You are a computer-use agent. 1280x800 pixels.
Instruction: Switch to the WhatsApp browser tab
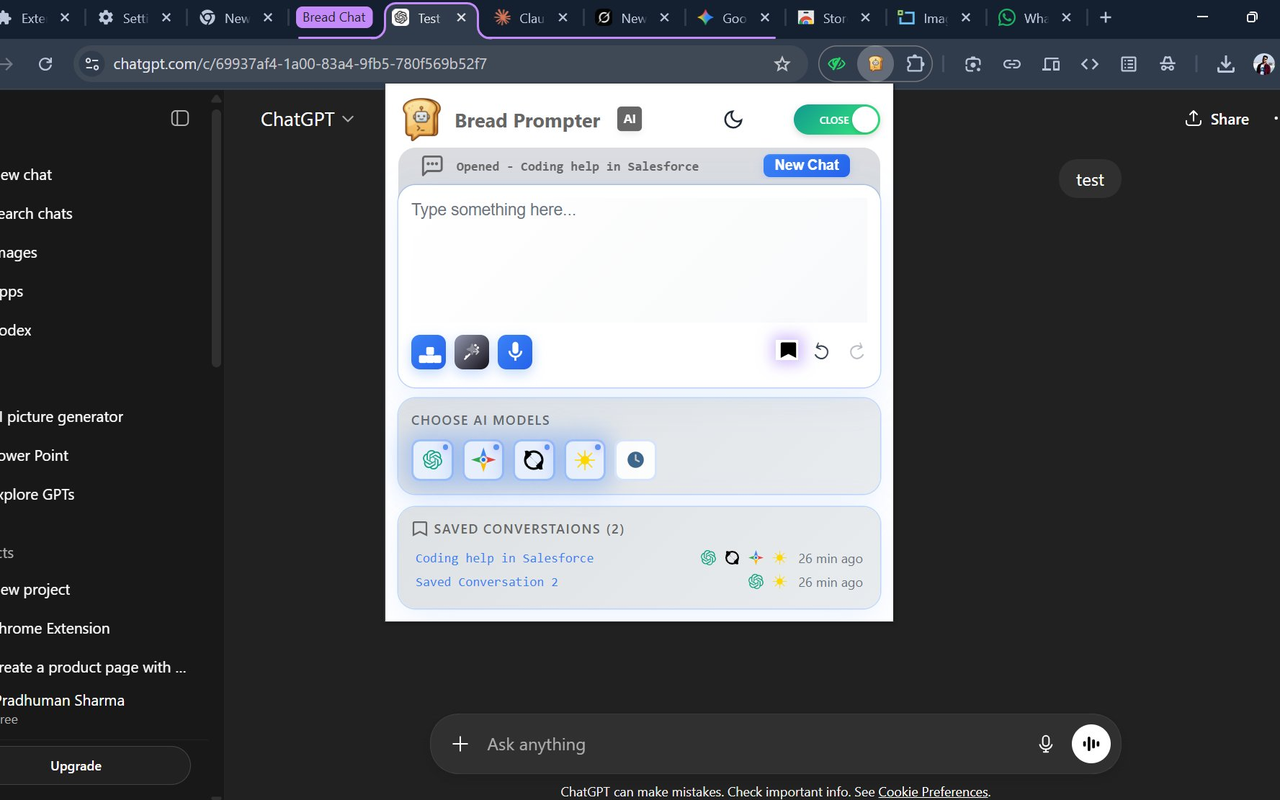1034,18
